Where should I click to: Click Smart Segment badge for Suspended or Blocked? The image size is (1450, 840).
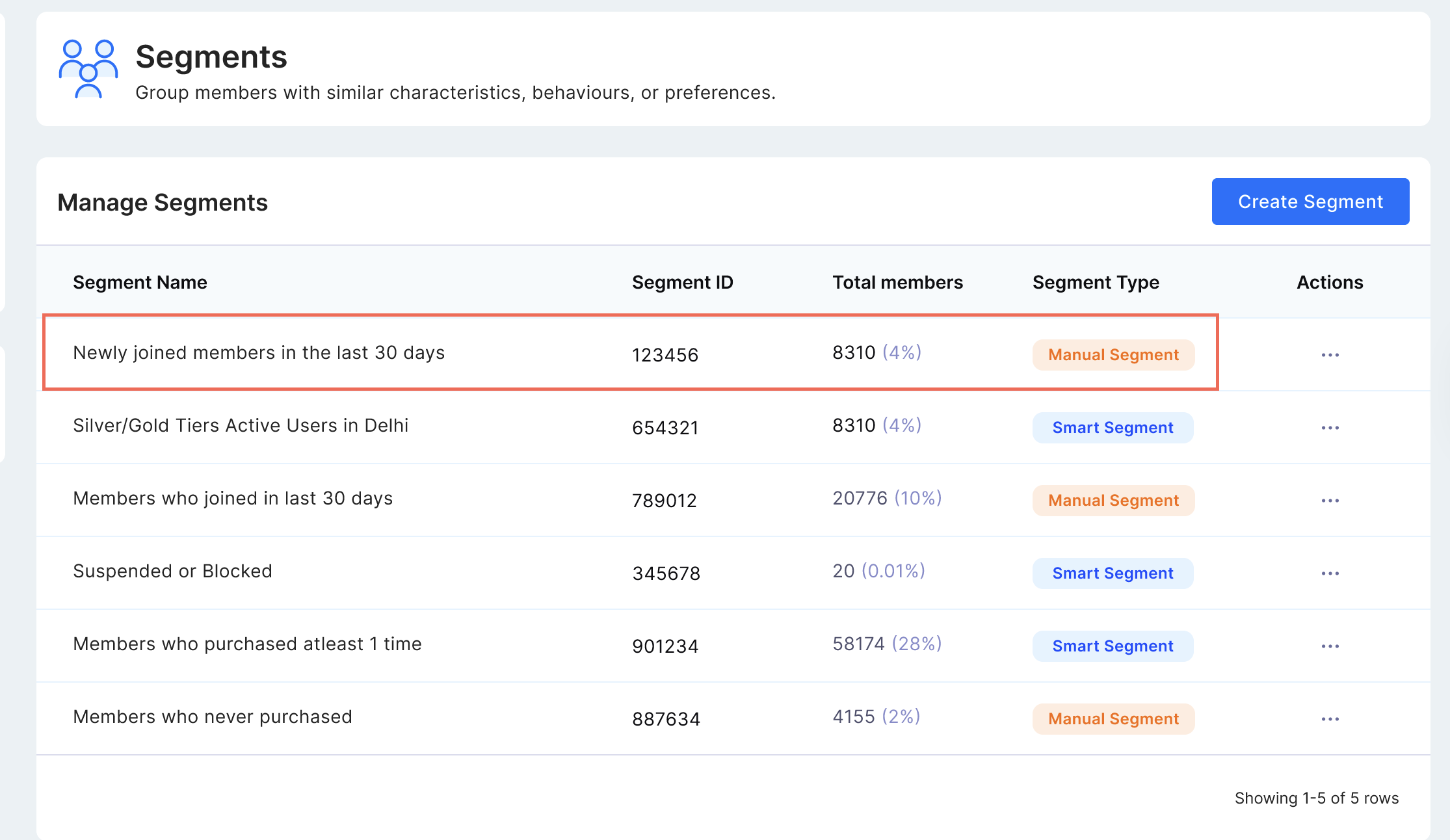click(x=1113, y=573)
